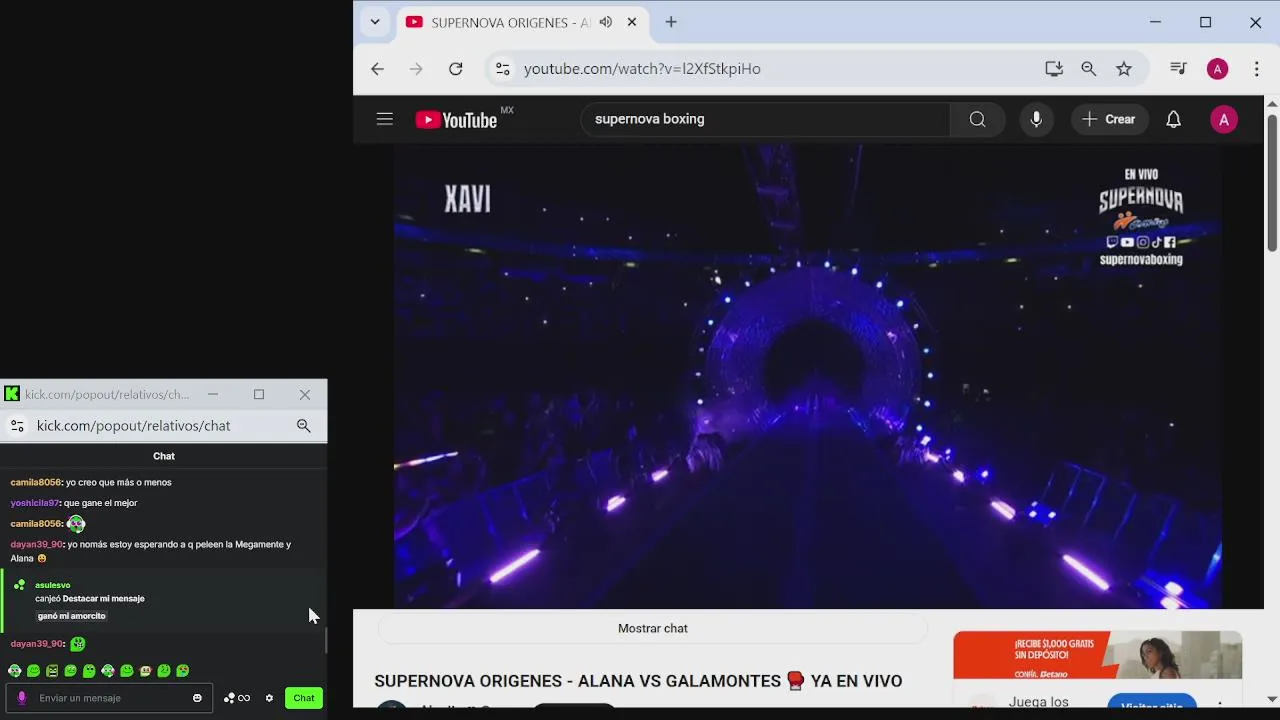Viewport: 1280px width, 720px height.
Task: Bookmark this page with the star icon
Action: coord(1124,69)
